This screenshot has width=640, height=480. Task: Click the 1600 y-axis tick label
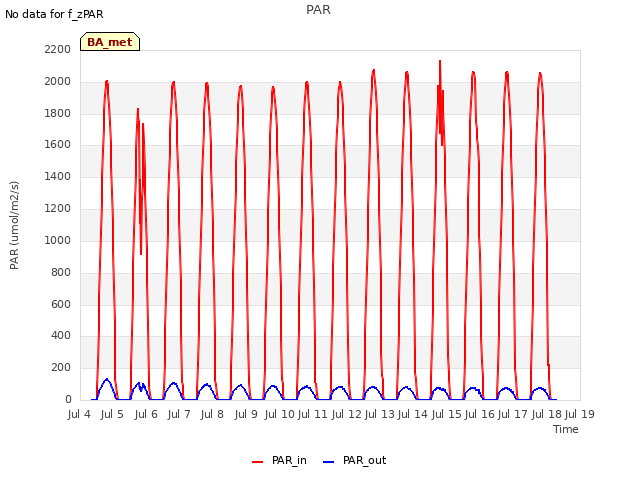pos(58,144)
